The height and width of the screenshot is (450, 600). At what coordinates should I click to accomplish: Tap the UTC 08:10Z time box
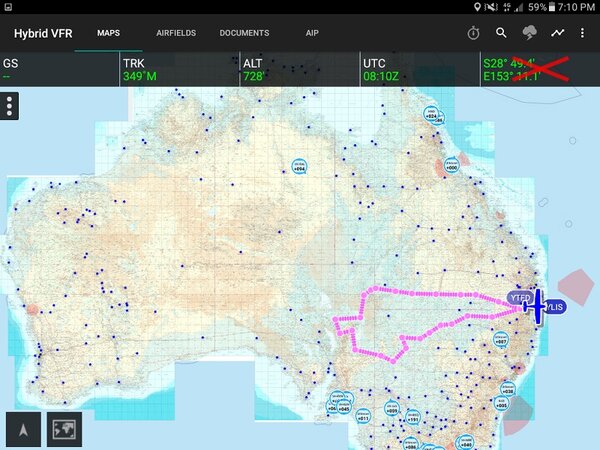(x=420, y=69)
